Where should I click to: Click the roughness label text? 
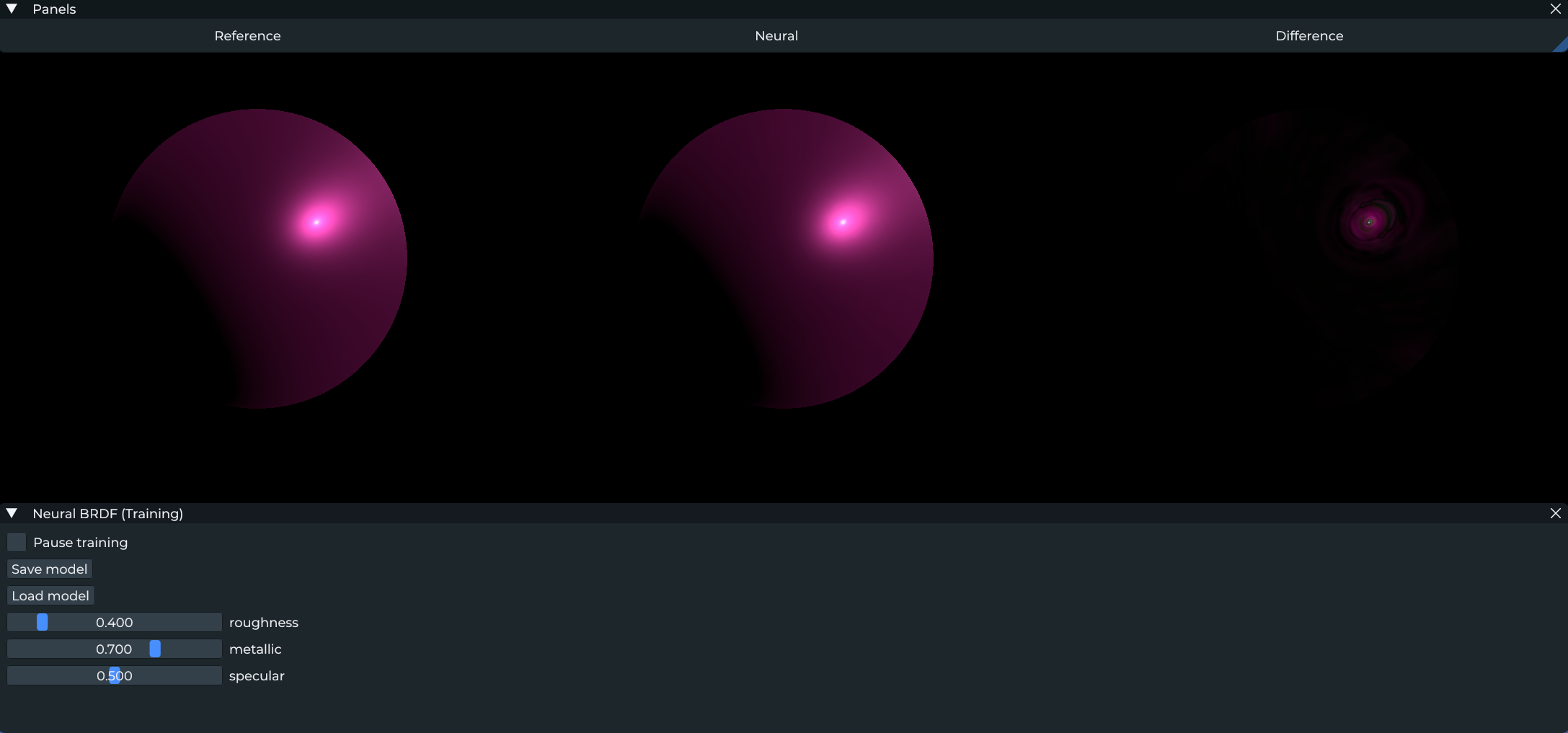tap(263, 622)
